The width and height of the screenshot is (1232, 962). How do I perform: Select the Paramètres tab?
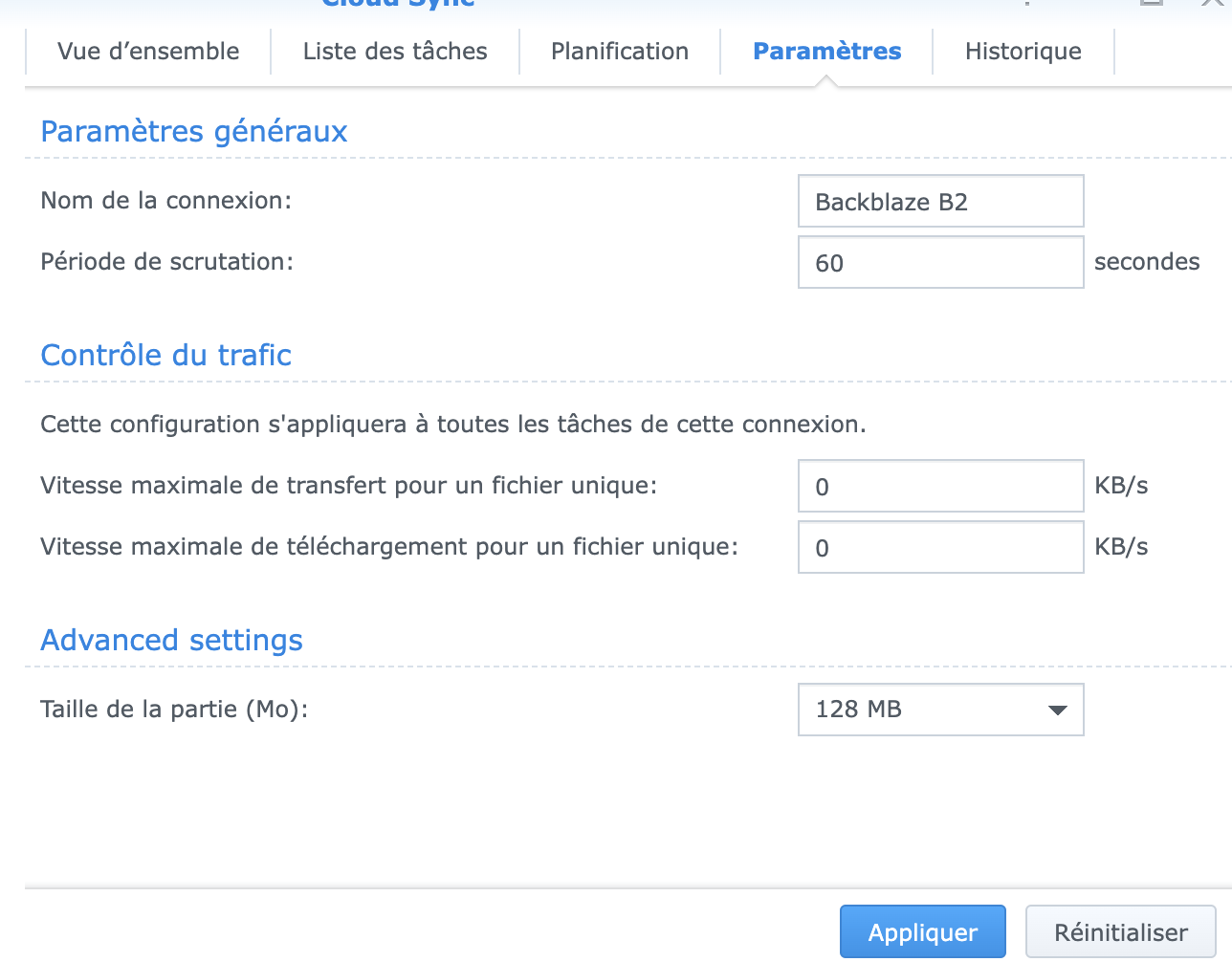827,52
